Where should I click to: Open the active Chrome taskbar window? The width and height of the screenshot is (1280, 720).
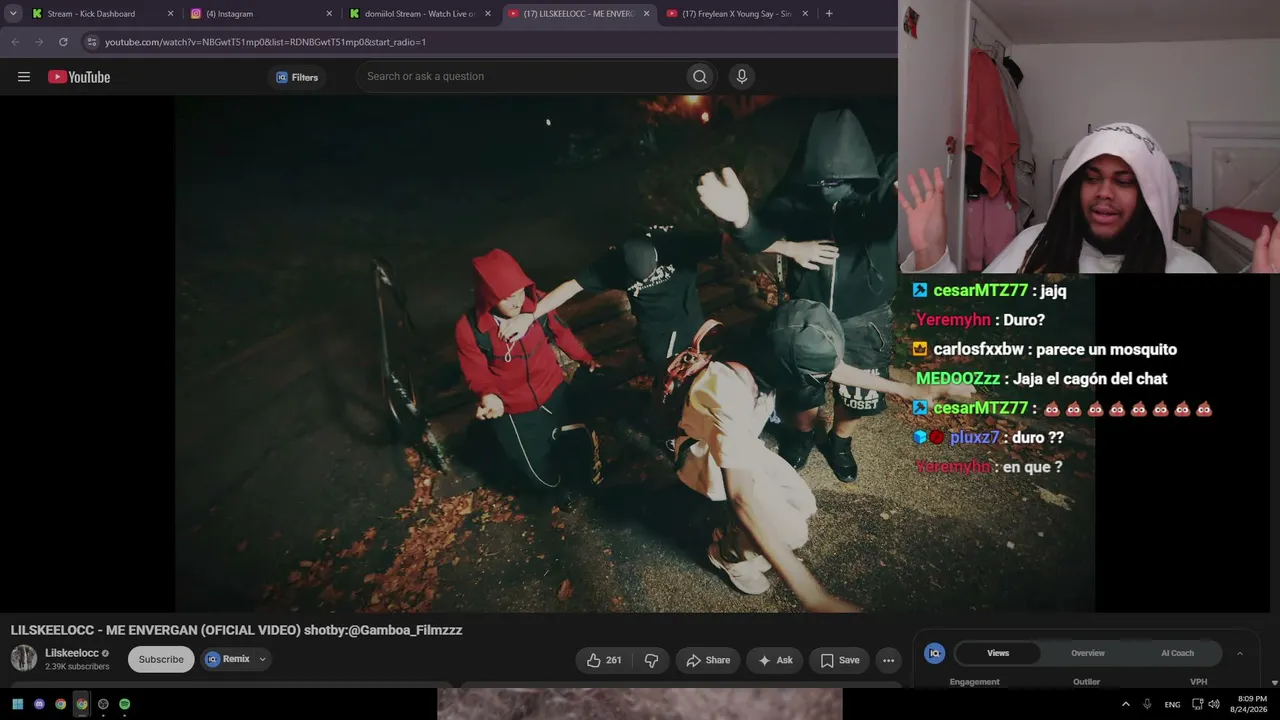(x=82, y=704)
